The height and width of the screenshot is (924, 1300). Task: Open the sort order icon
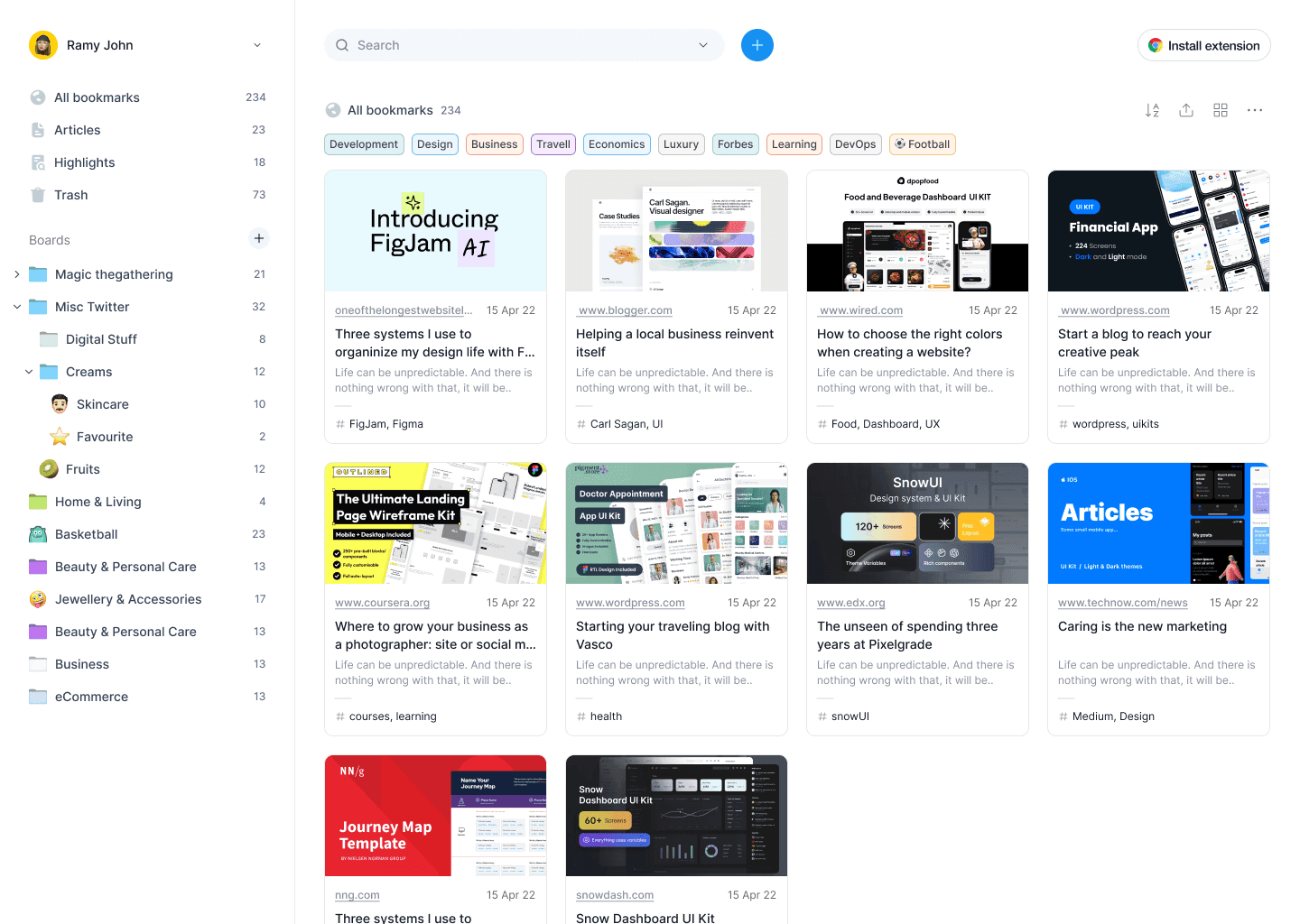[x=1152, y=110]
